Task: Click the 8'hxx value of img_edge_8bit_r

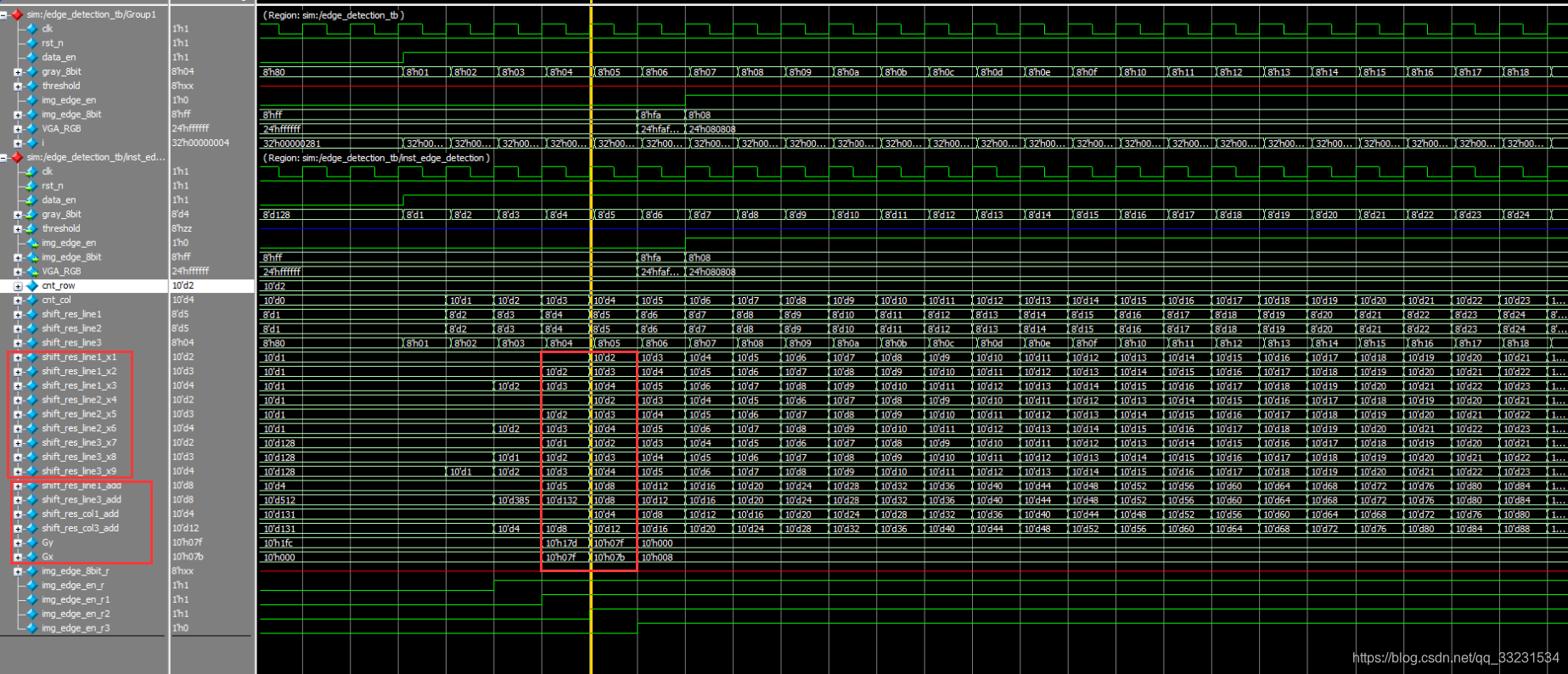Action: (183, 571)
